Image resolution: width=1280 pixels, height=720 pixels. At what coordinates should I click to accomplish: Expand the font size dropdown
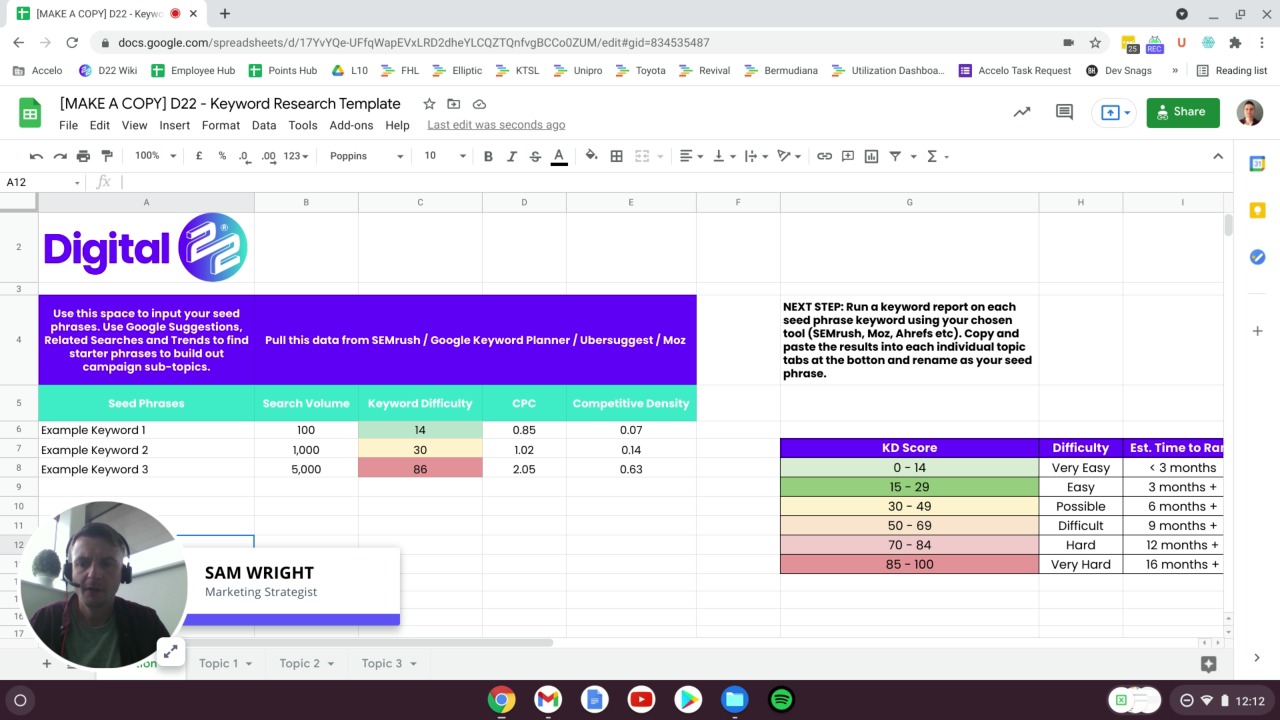coord(445,156)
